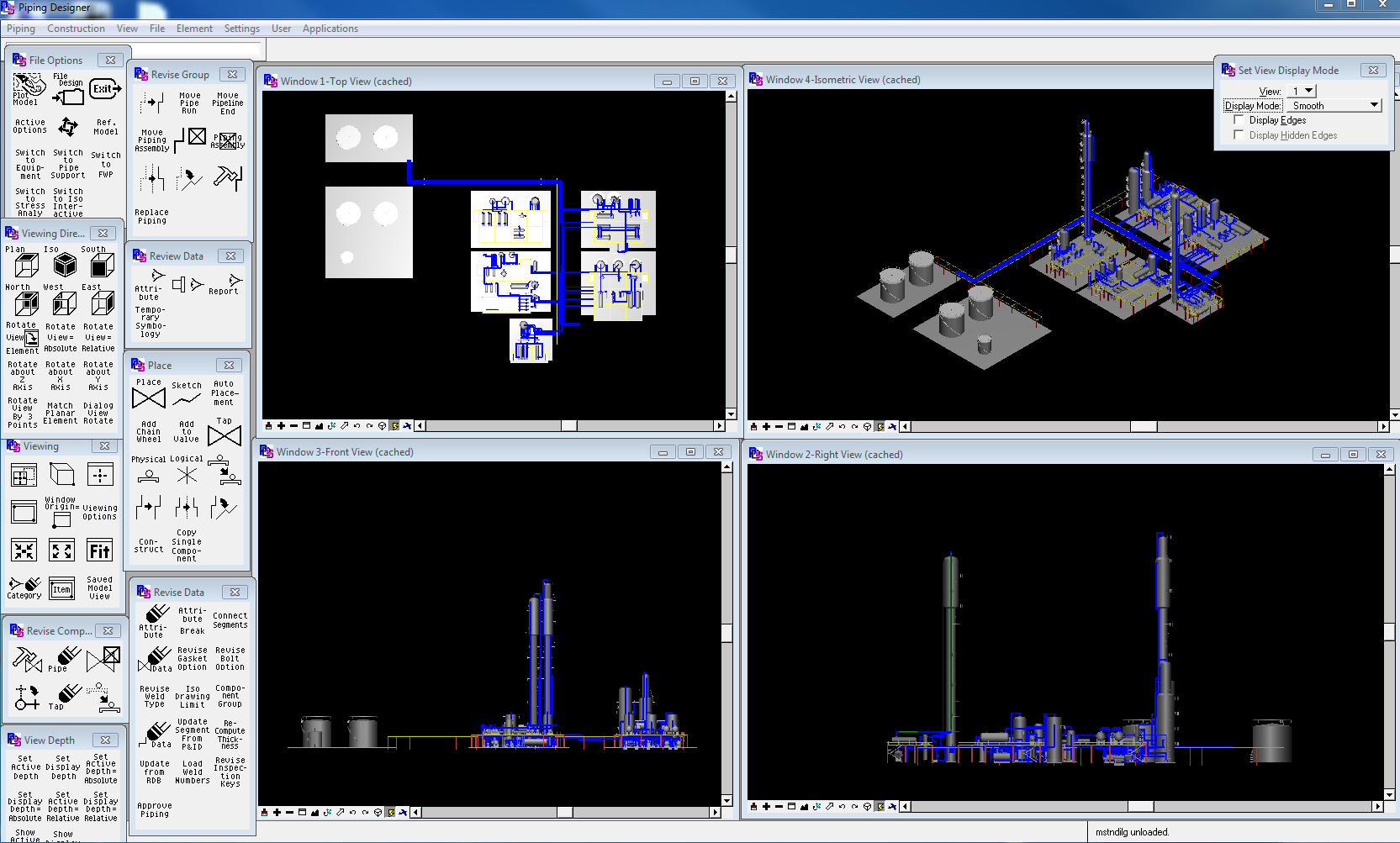Click Move Pipe Run in Revise Group
Image resolution: width=1400 pixels, height=843 pixels.
pyautogui.click(x=190, y=103)
